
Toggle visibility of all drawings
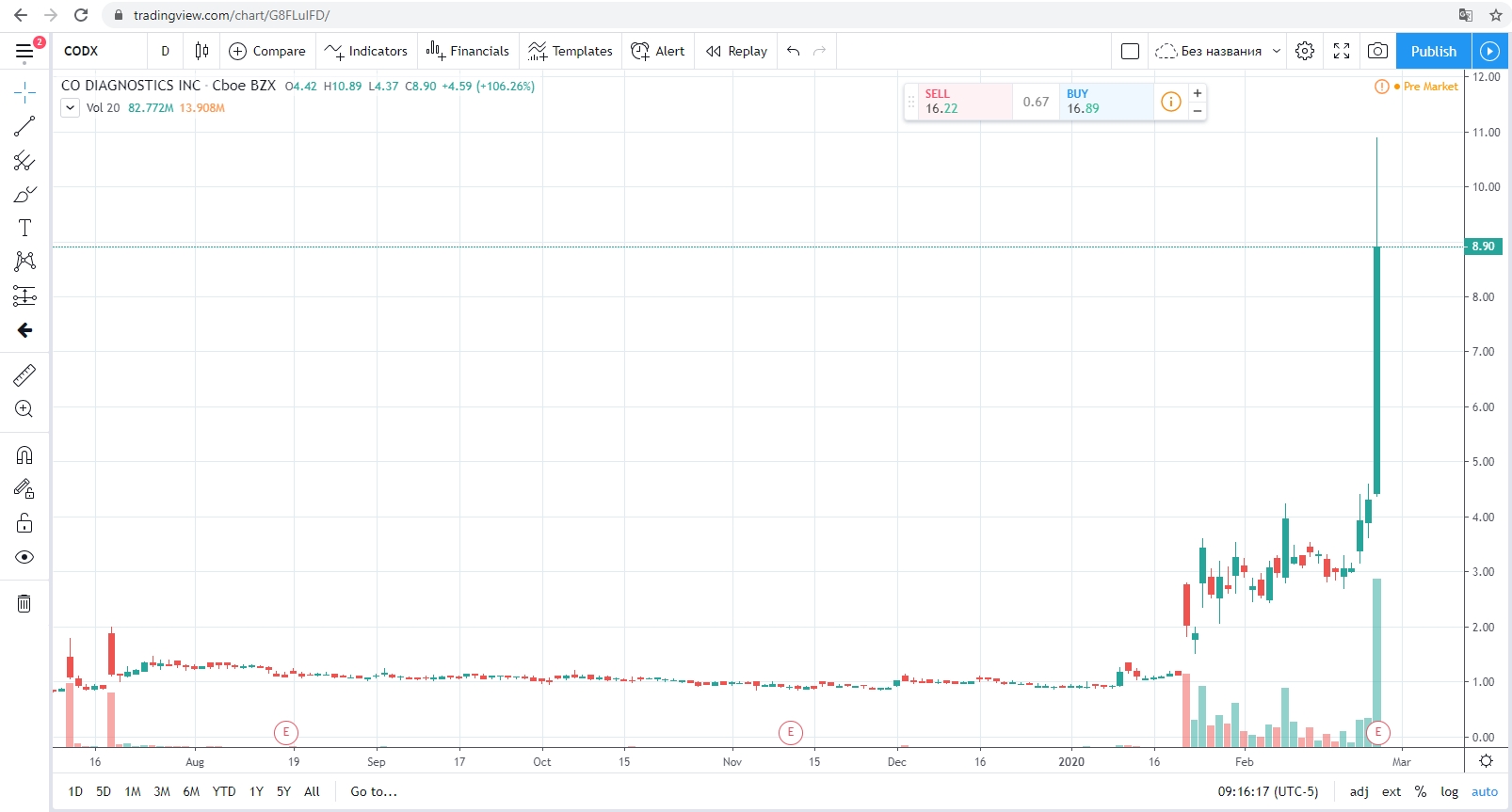[24, 557]
